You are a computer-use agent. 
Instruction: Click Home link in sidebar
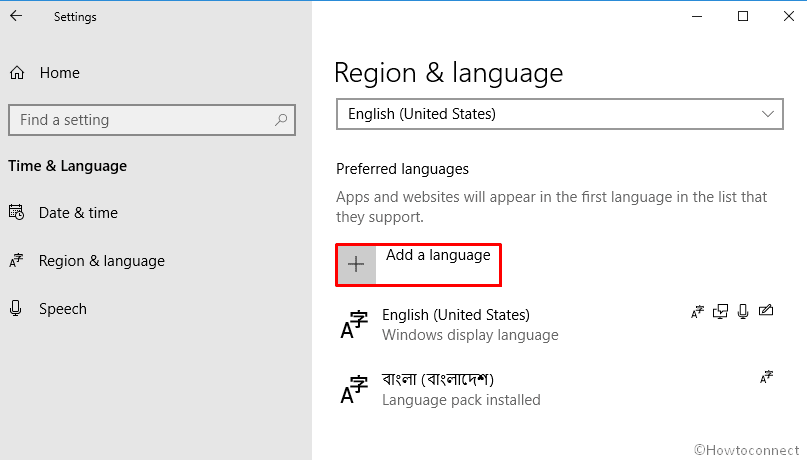pos(60,73)
